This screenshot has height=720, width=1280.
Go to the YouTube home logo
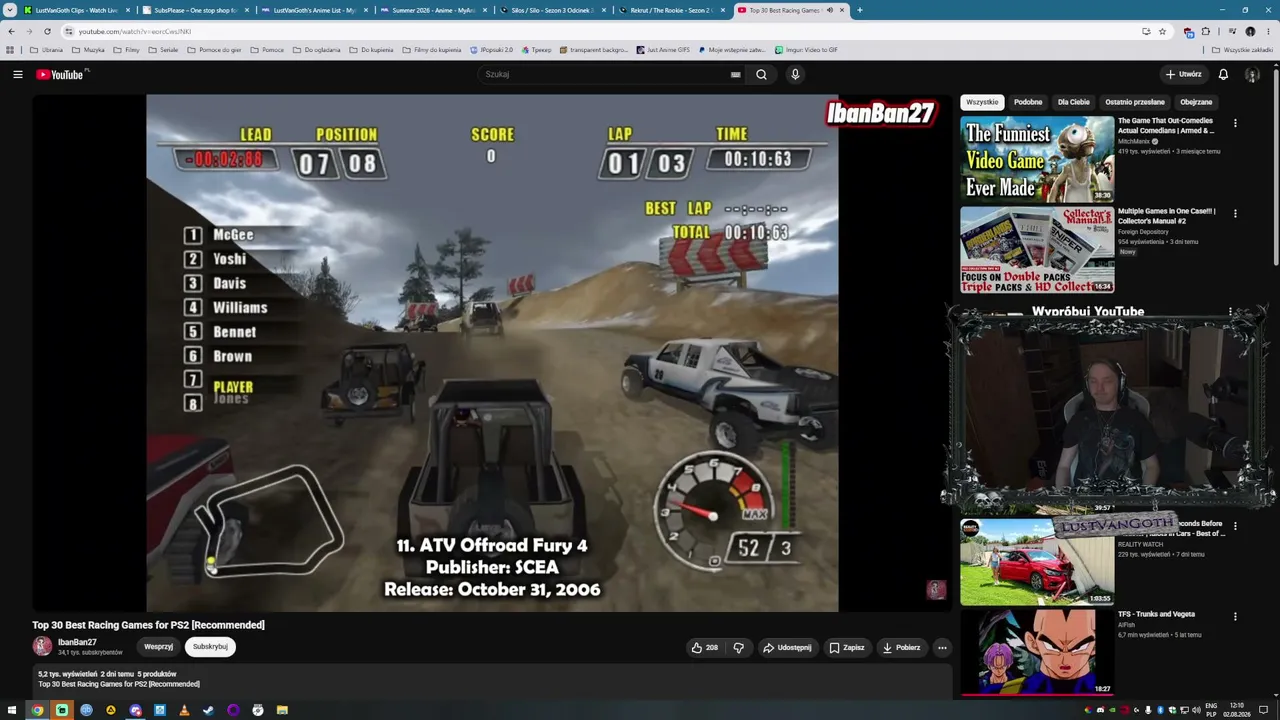point(61,74)
